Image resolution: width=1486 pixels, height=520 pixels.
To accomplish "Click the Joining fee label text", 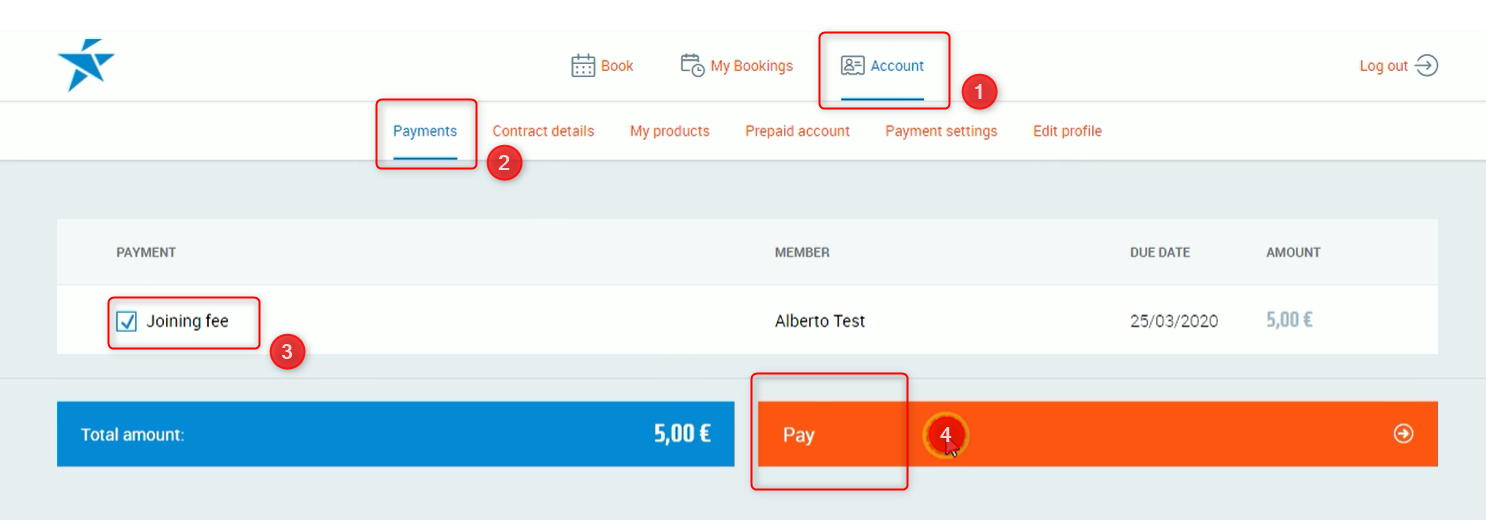I will pos(188,321).
